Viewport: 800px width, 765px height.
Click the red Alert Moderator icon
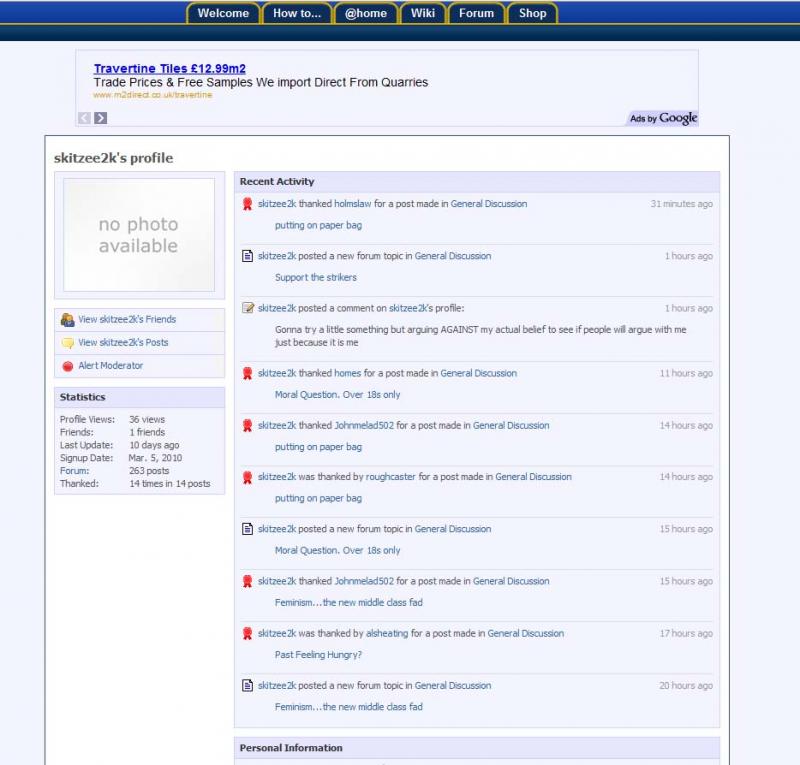67,366
